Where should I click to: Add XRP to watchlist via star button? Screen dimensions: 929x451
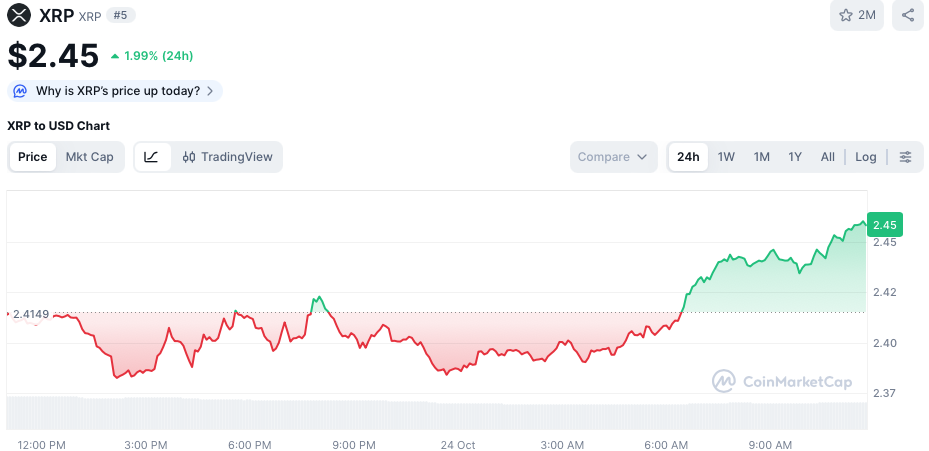click(857, 15)
